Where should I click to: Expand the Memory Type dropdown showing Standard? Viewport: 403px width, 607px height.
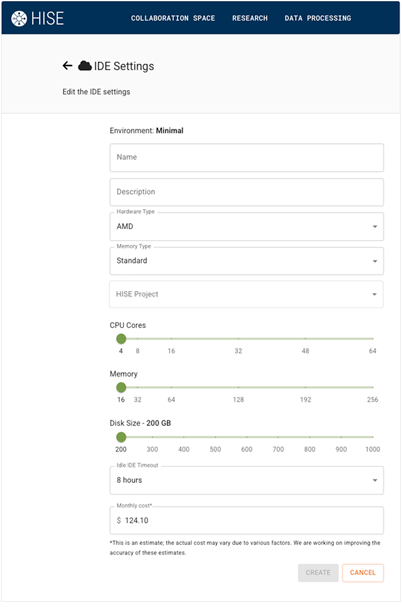(247, 261)
